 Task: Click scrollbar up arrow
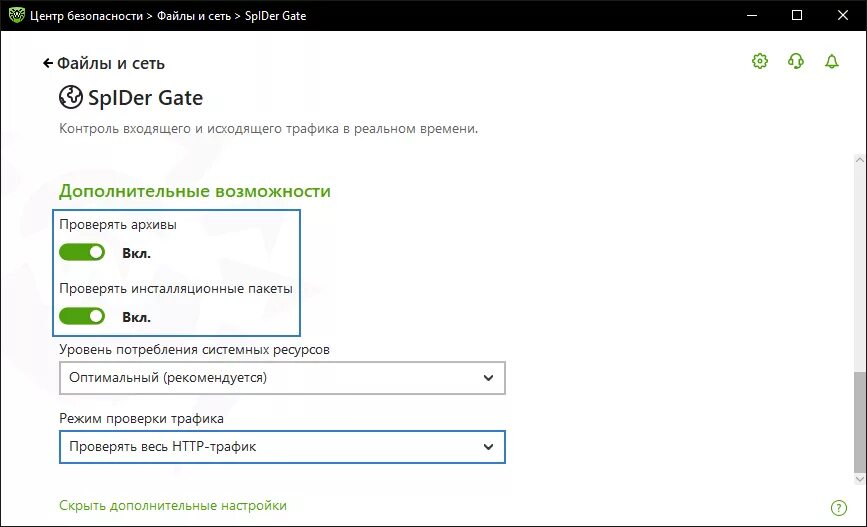click(859, 160)
